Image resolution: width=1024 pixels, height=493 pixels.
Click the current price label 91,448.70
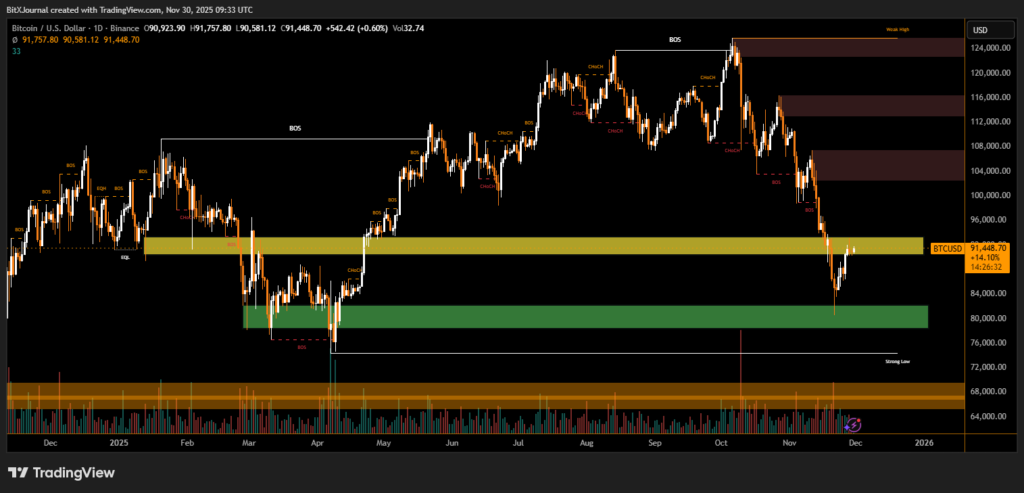tap(989, 248)
